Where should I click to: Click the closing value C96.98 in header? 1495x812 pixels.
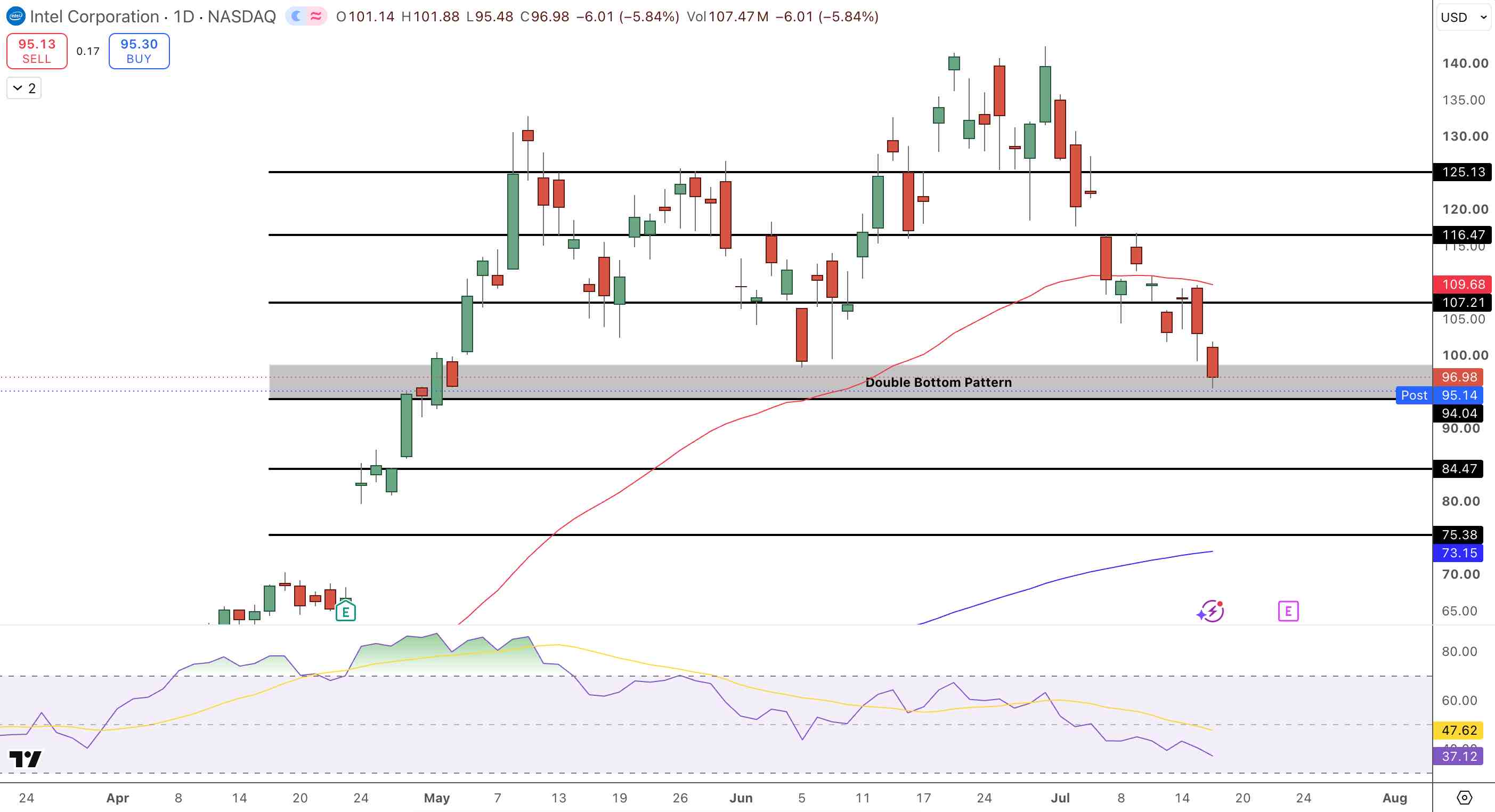[x=545, y=17]
